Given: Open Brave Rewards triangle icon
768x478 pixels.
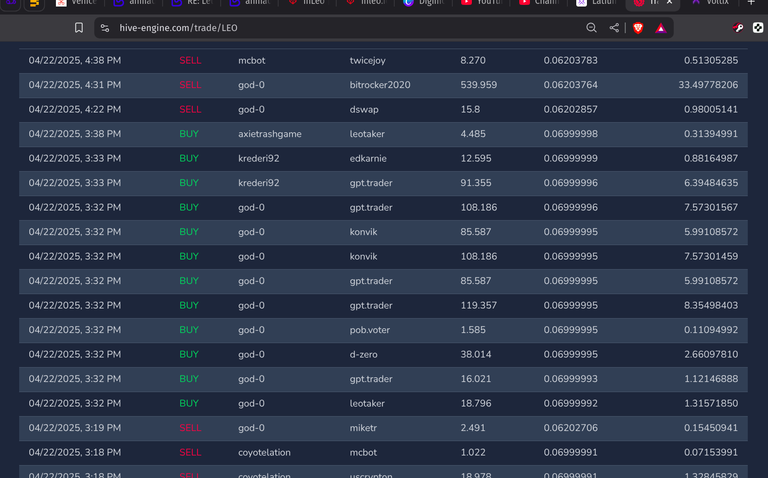Looking at the screenshot, I should click(661, 28).
